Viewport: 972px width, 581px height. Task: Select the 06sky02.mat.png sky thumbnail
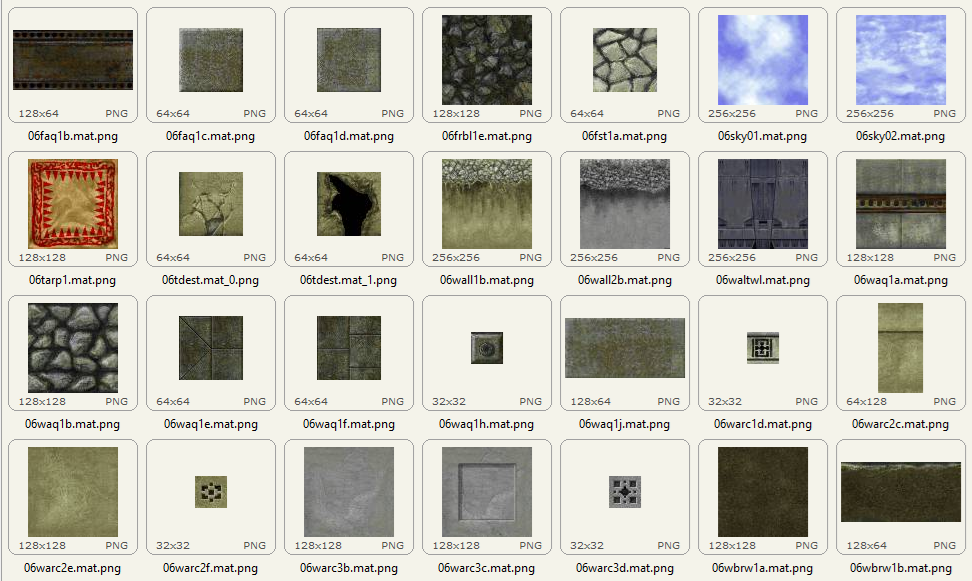901,60
